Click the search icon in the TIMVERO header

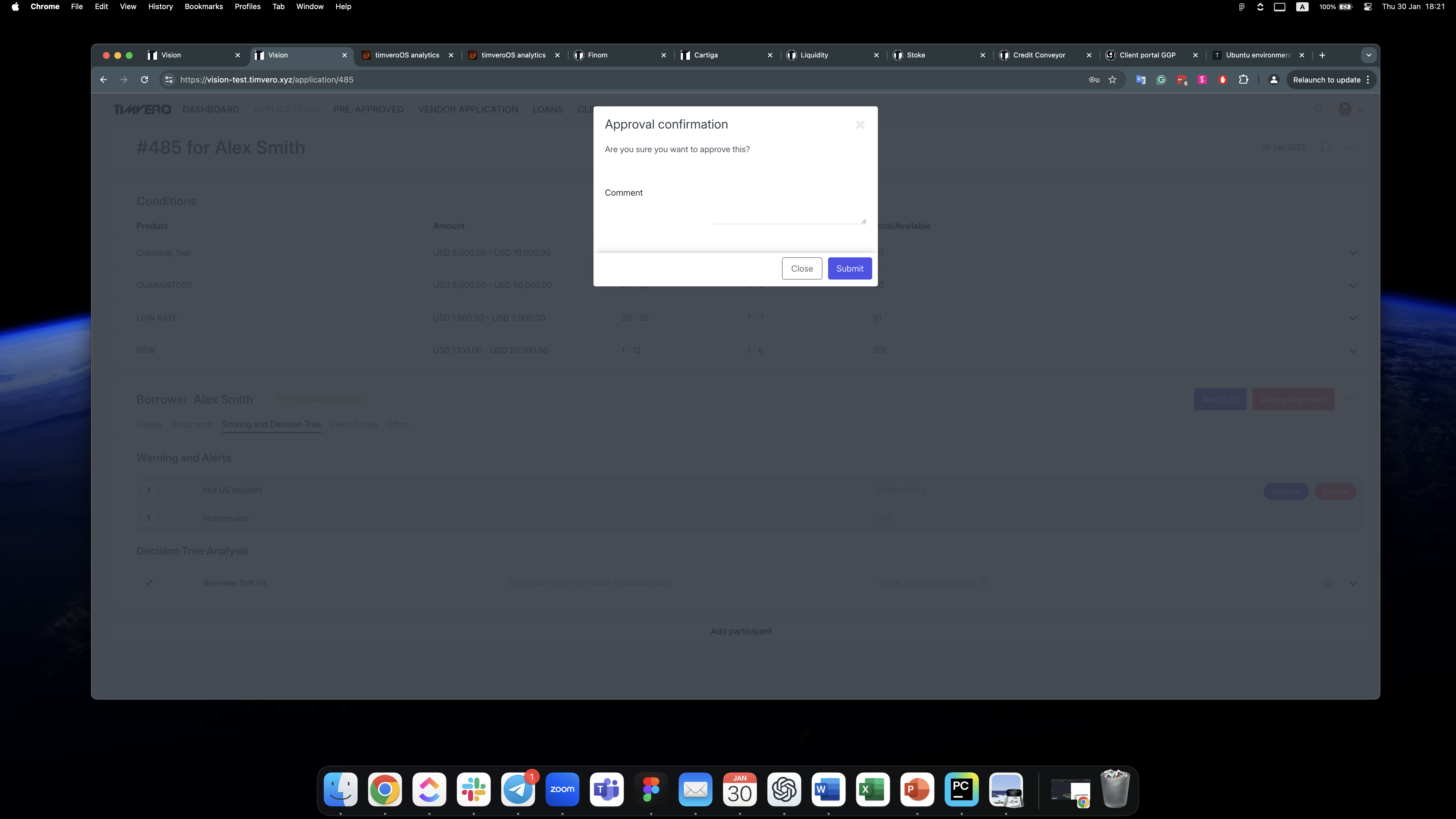[x=1319, y=110]
